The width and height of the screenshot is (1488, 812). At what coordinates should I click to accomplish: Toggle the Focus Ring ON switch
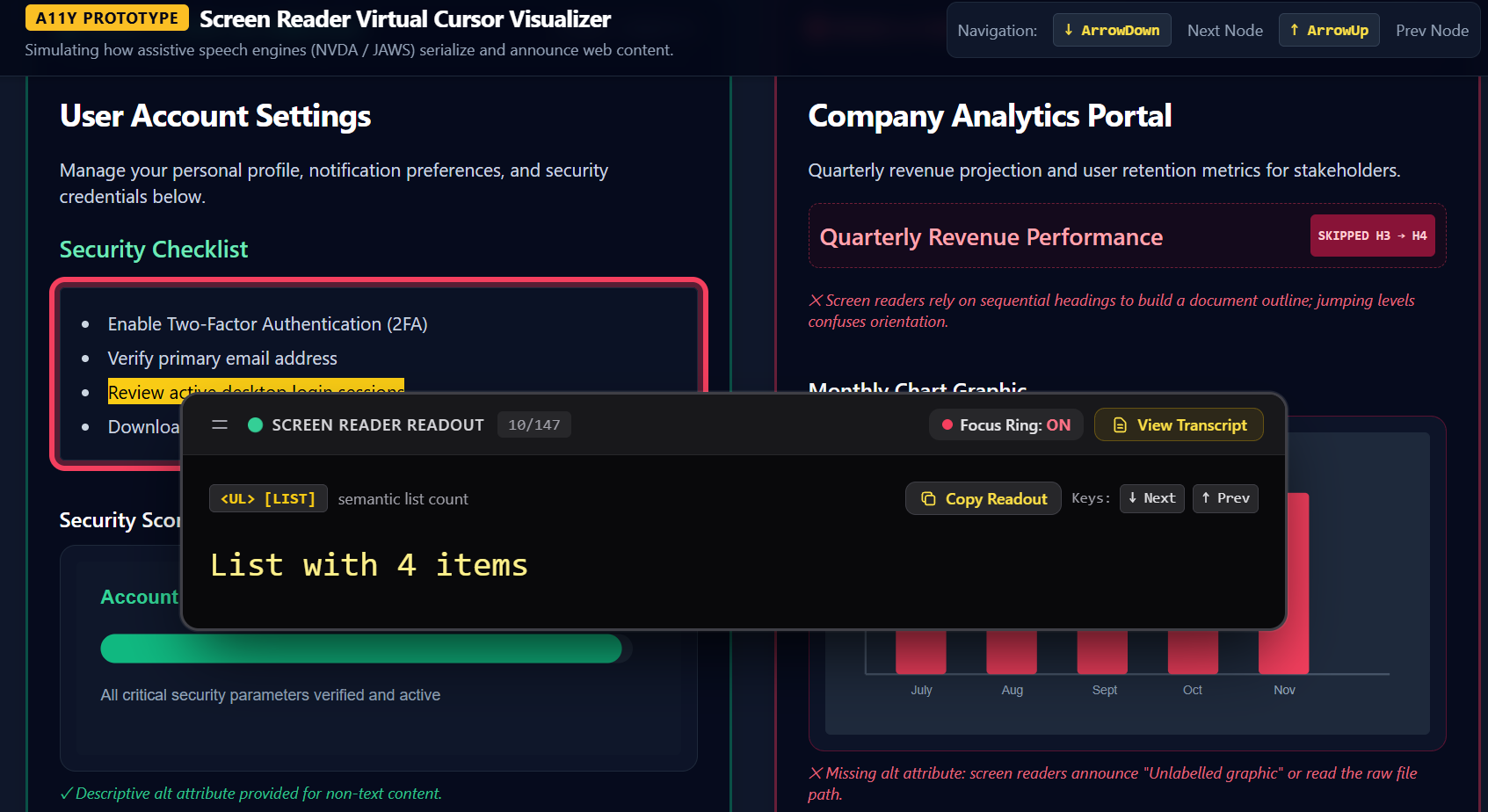(1006, 425)
